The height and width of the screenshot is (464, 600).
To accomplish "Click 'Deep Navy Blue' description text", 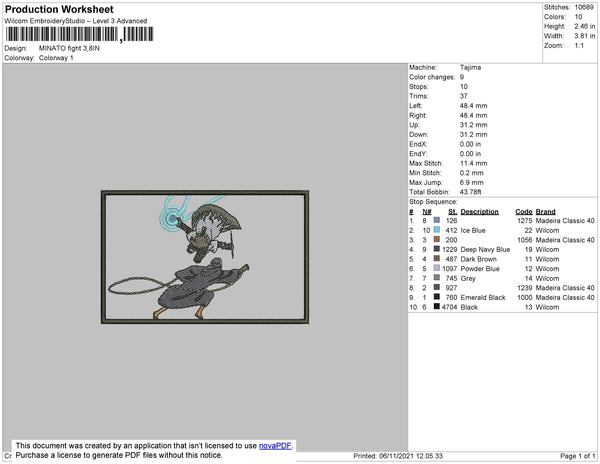I will point(485,249).
